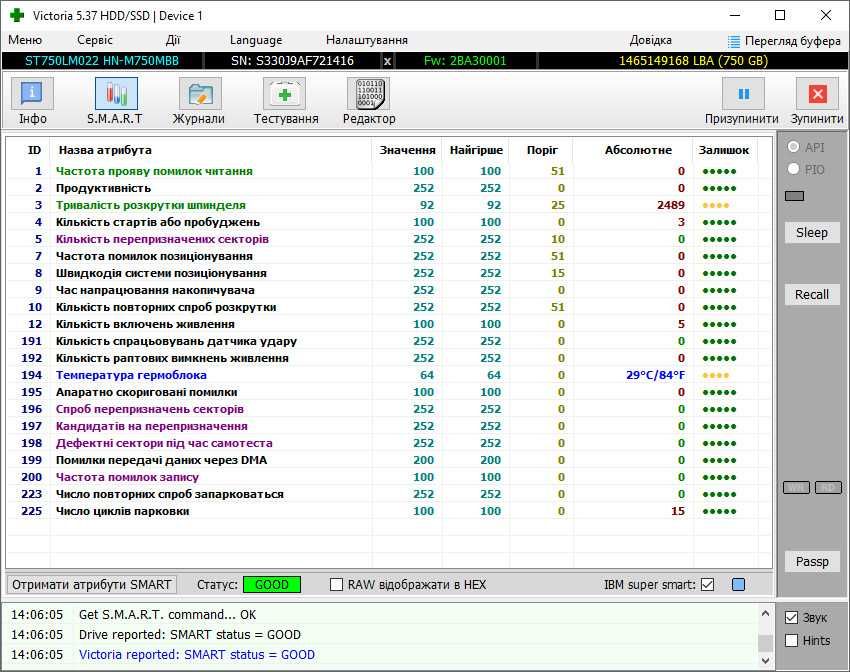Viewport: 850px width, 672px height.
Task: Click the Перегляд буфера buffer view icon
Action: click(733, 41)
